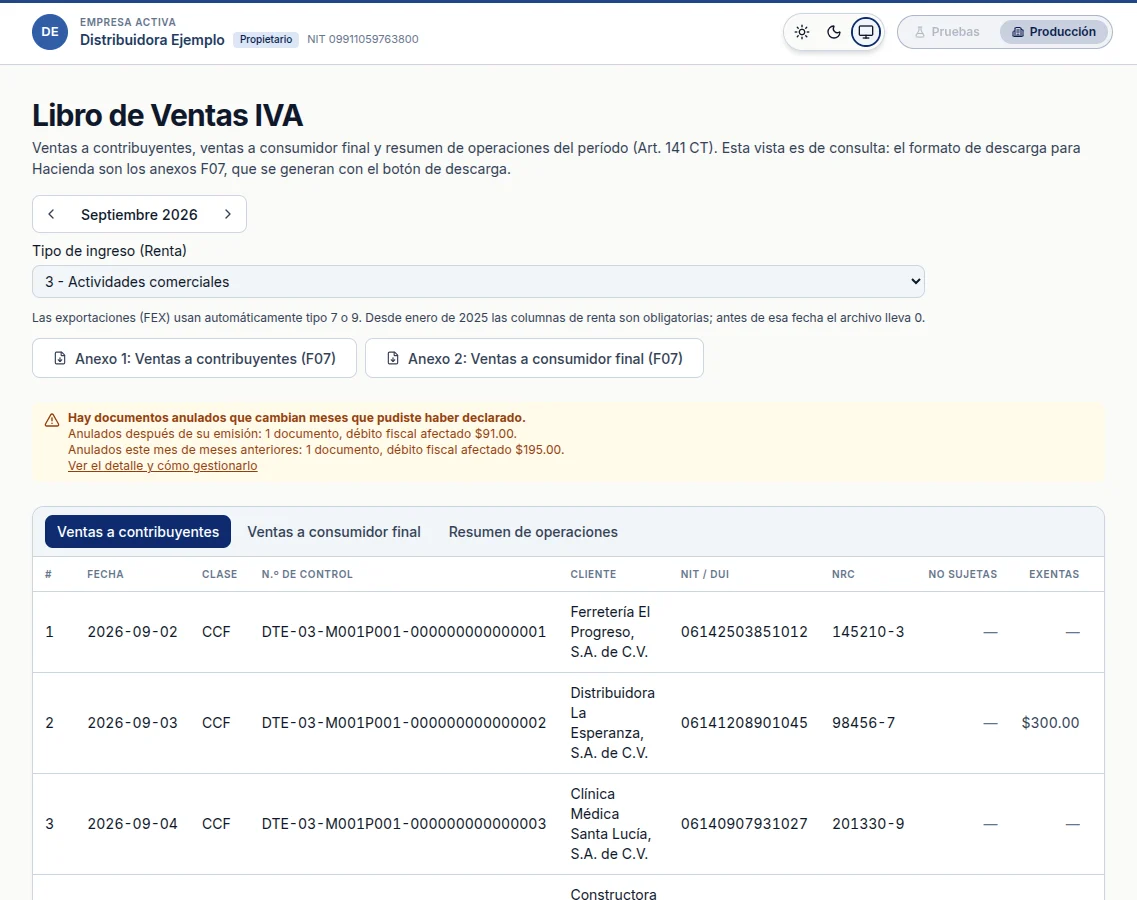Click client Ferretería El Progreso, S.A. de C.V.

click(610, 632)
